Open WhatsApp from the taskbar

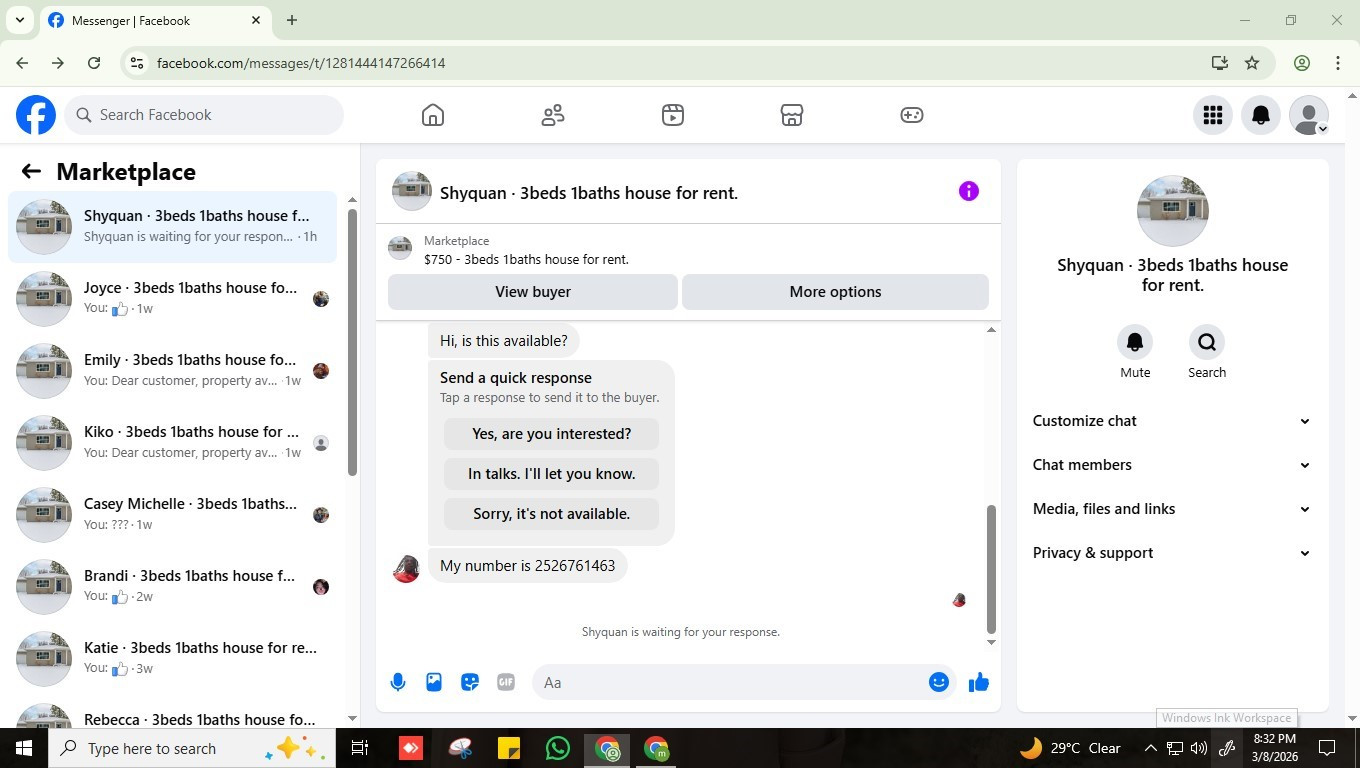click(x=558, y=748)
